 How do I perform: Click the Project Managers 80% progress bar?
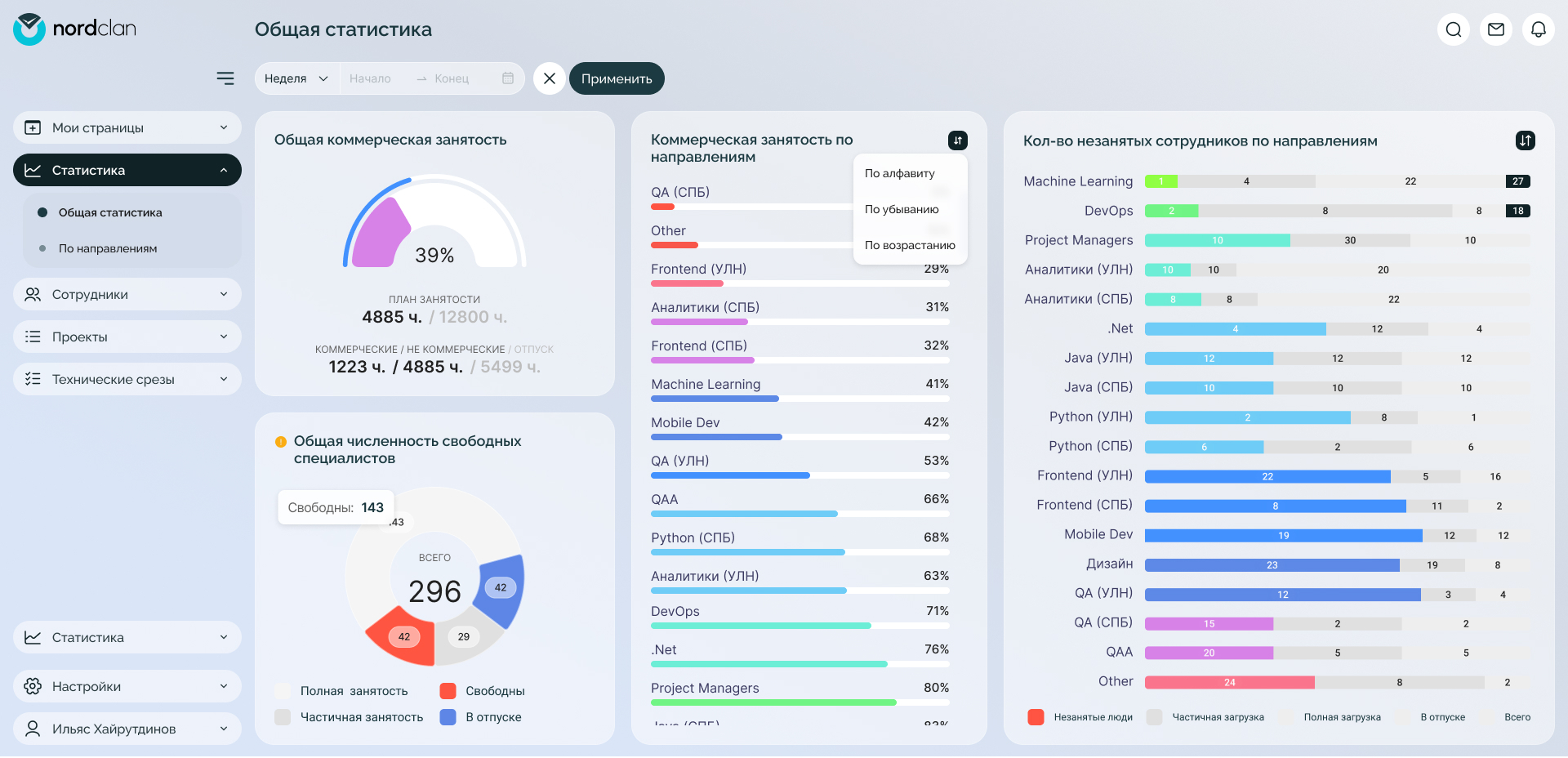pyautogui.click(x=800, y=702)
